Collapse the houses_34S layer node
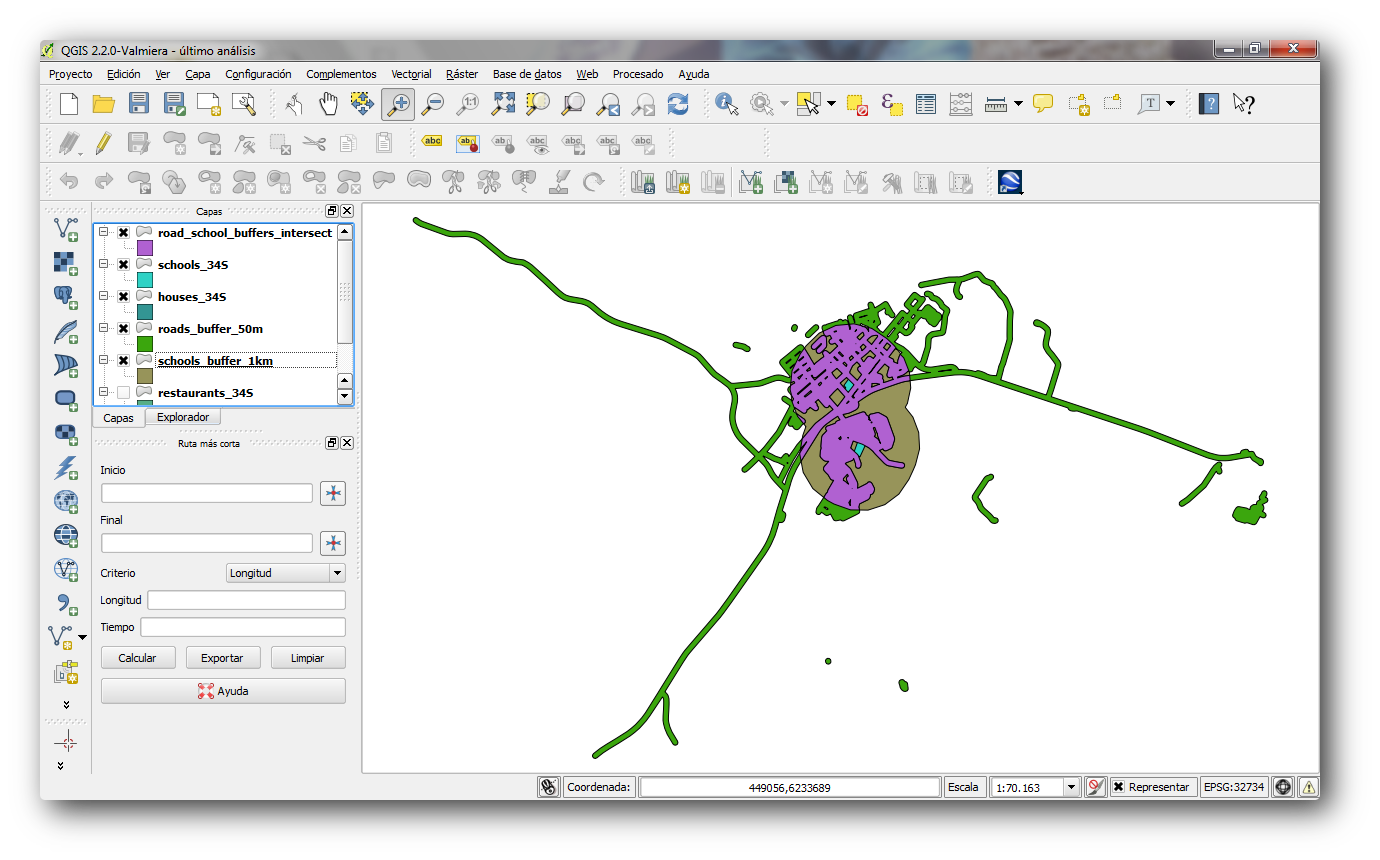This screenshot has width=1380, height=860. (103, 297)
